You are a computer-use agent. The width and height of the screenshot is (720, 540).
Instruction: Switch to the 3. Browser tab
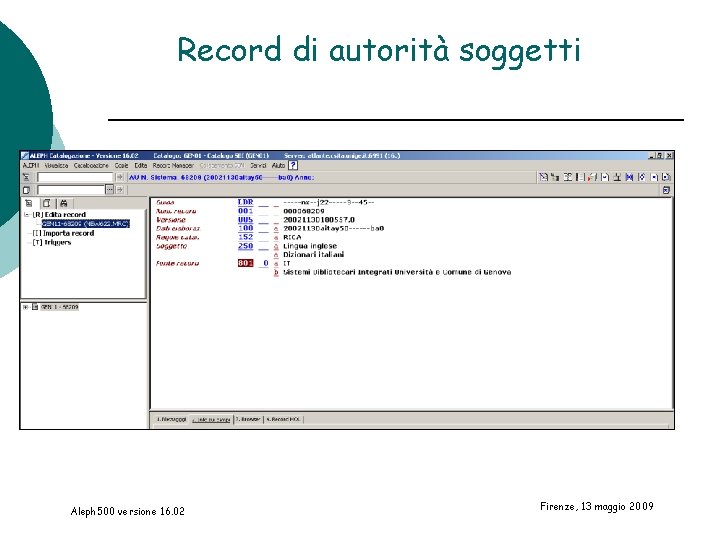click(248, 419)
